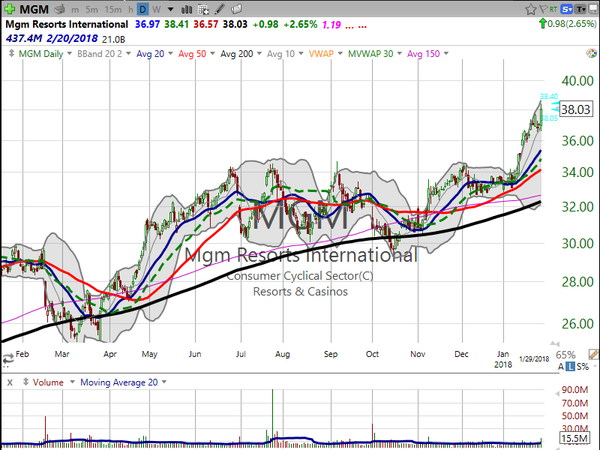Screen dimensions: 600x450
Task: Click the Moving Average 20 volume label
Action: click(x=119, y=382)
